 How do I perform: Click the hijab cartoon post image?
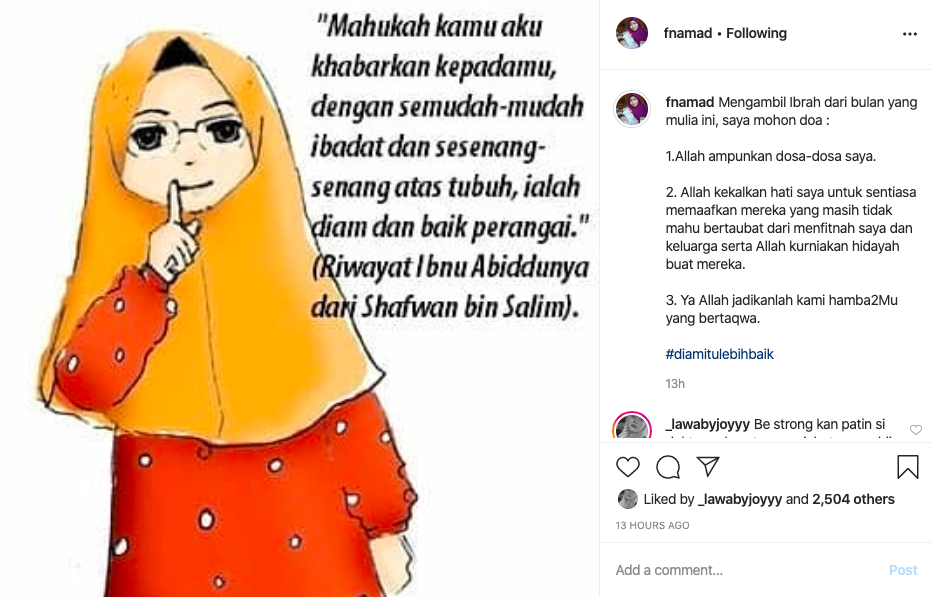[x=300, y=298]
